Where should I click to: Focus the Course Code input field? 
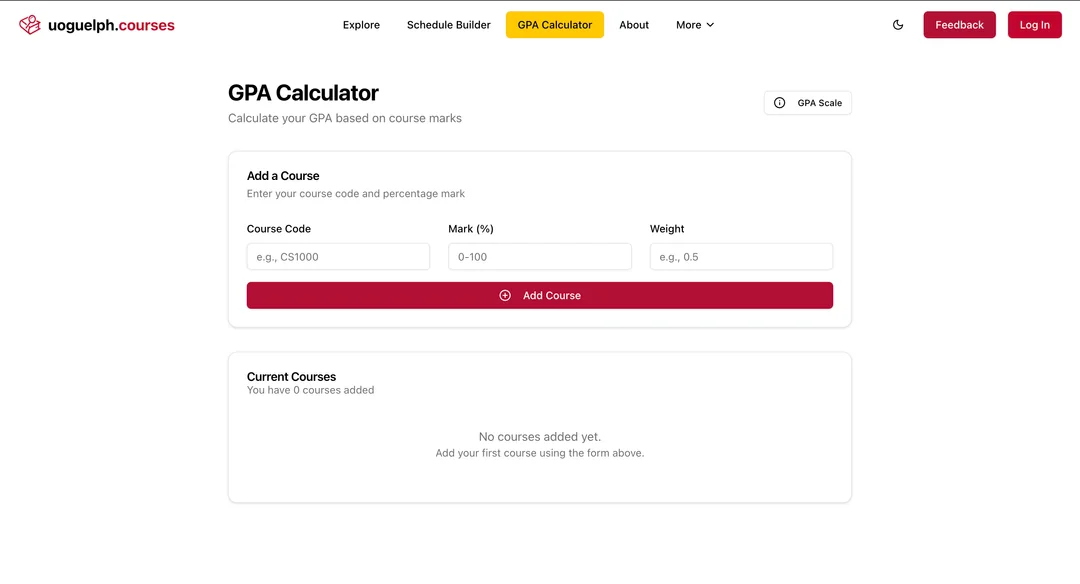coord(338,256)
